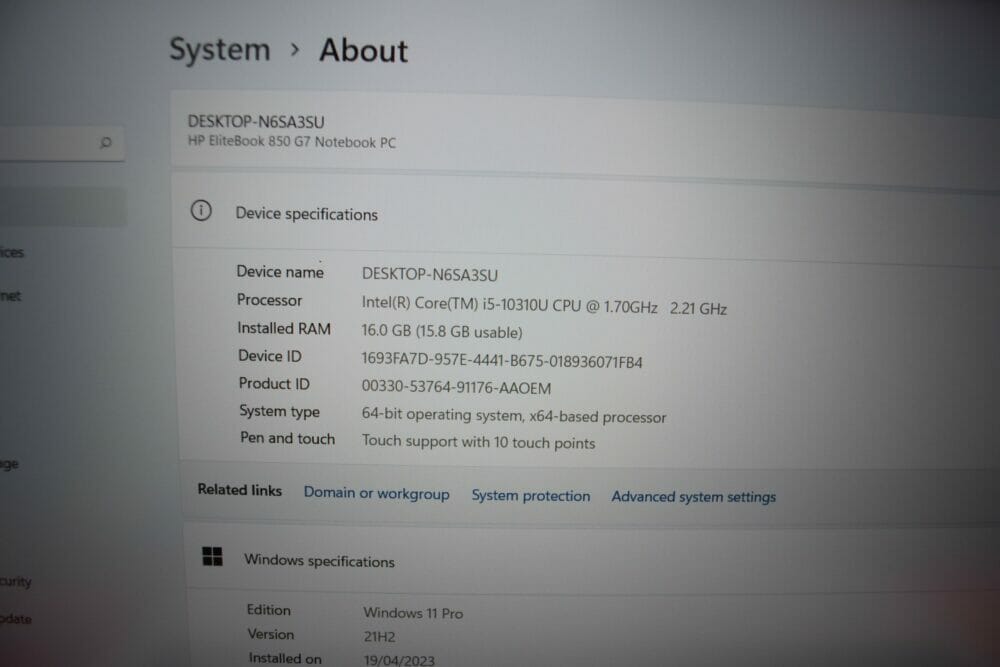
Task: Click the Pen and touch label
Action: [287, 438]
